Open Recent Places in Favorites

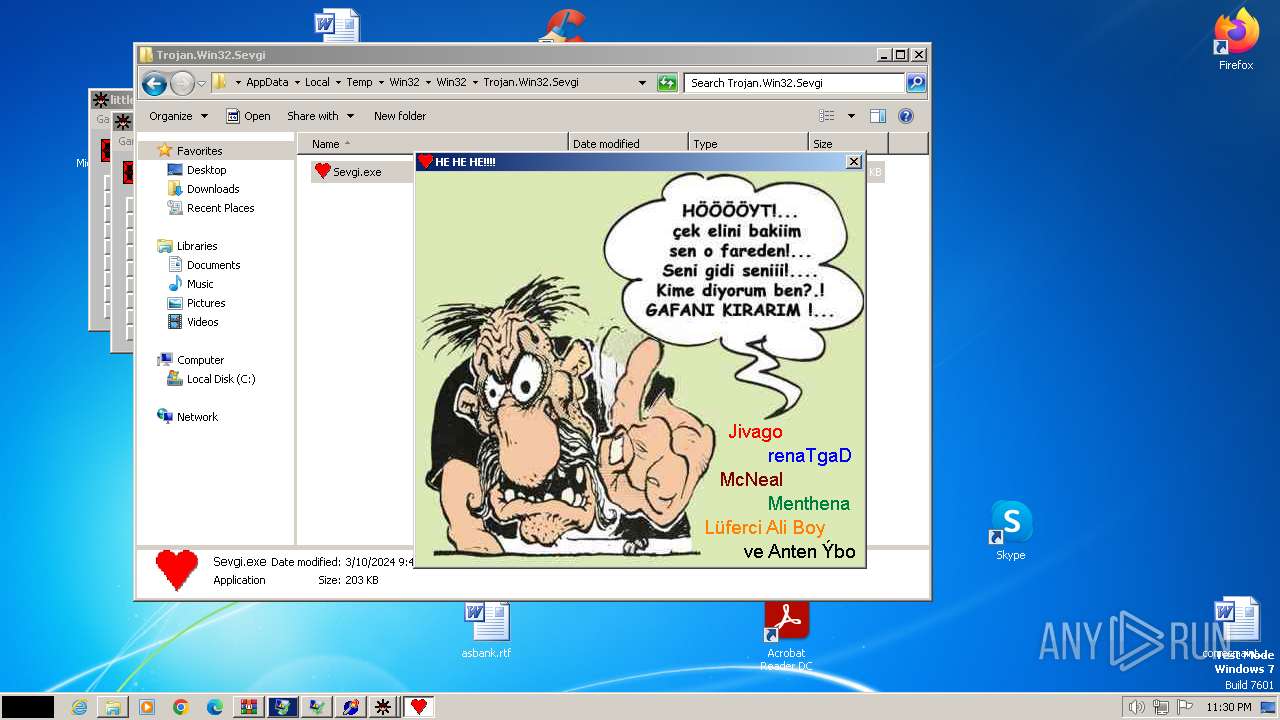pos(220,208)
